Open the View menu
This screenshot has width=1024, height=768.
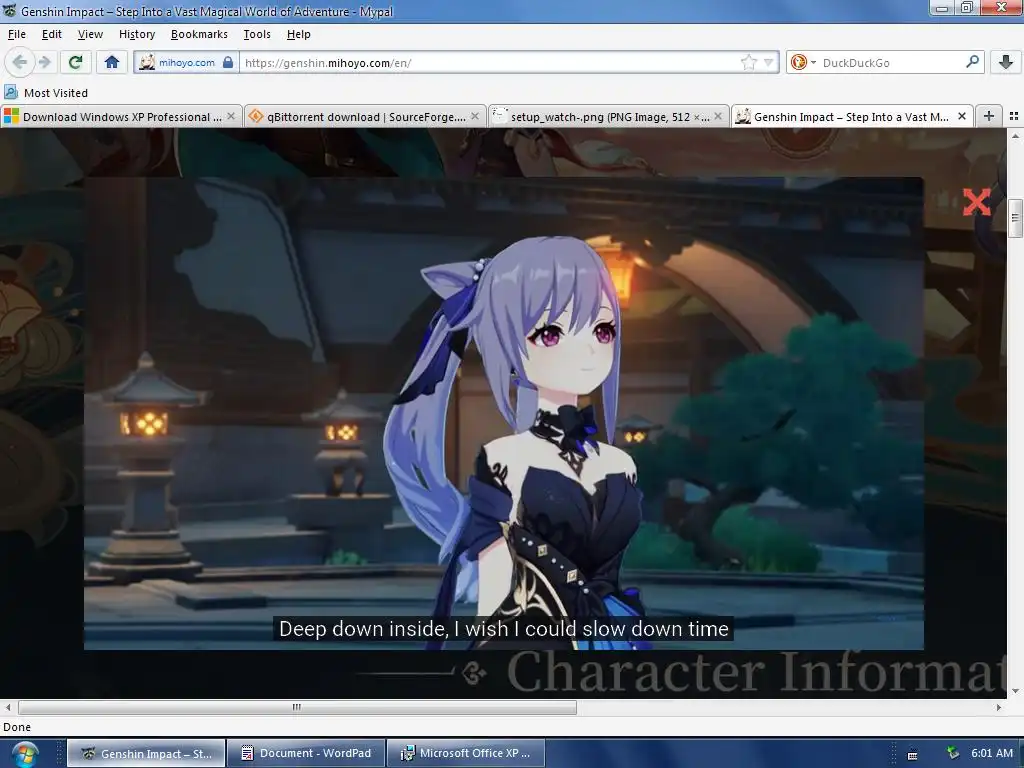(90, 34)
